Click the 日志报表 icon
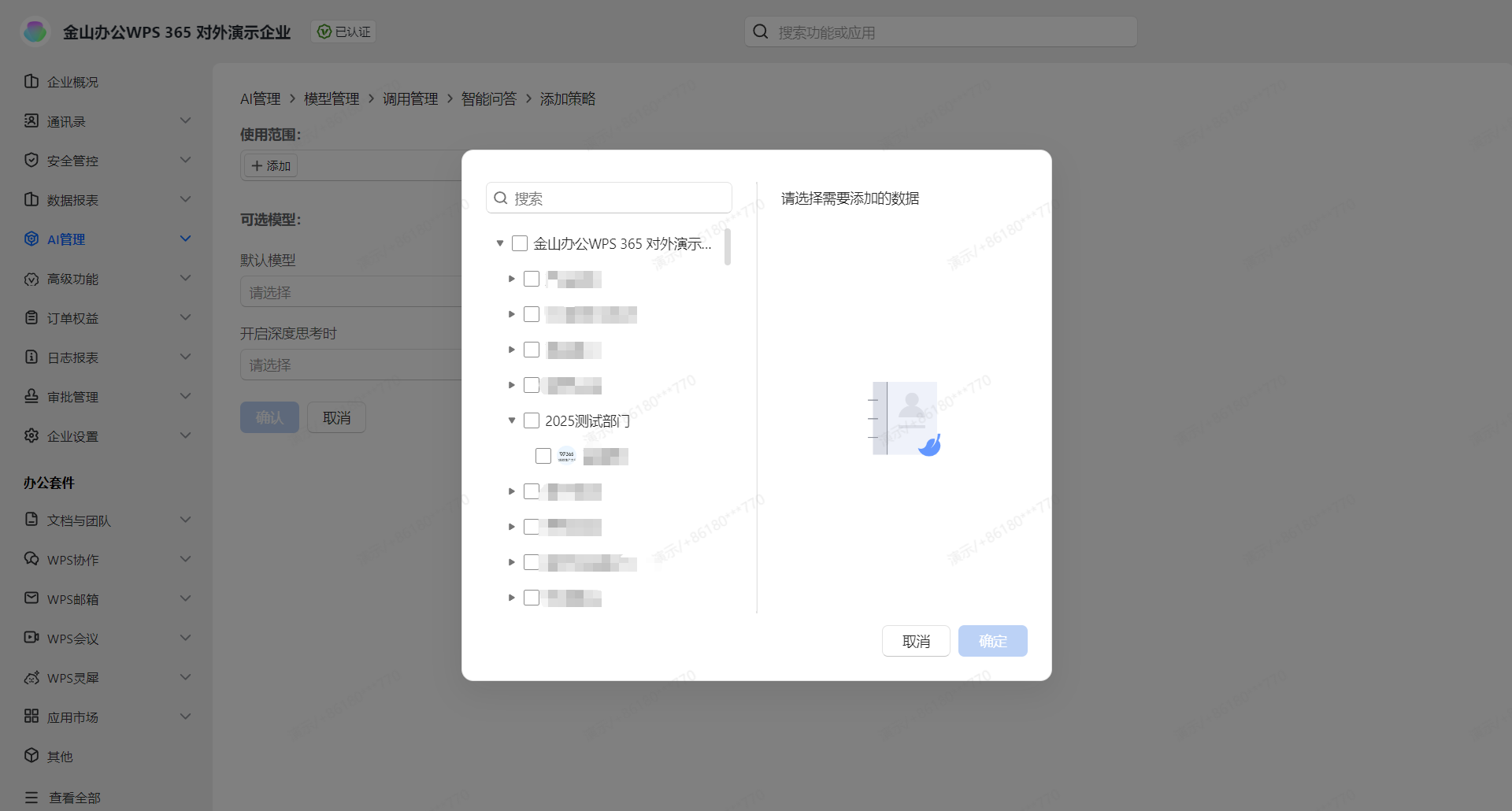1512x811 pixels. [31, 357]
